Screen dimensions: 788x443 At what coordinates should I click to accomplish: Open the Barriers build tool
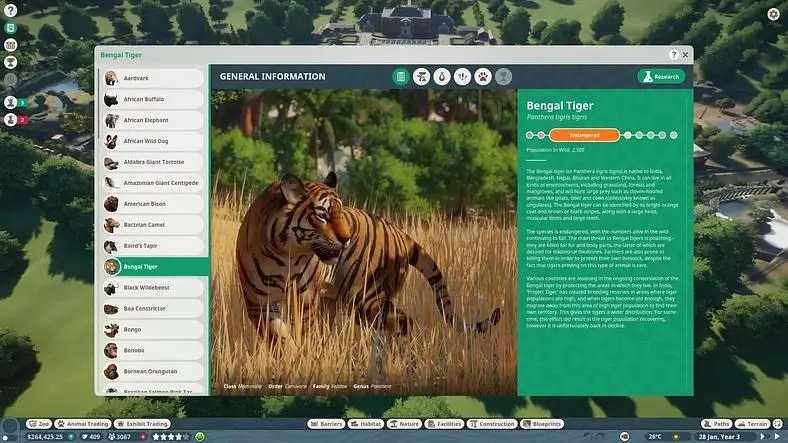(326, 424)
